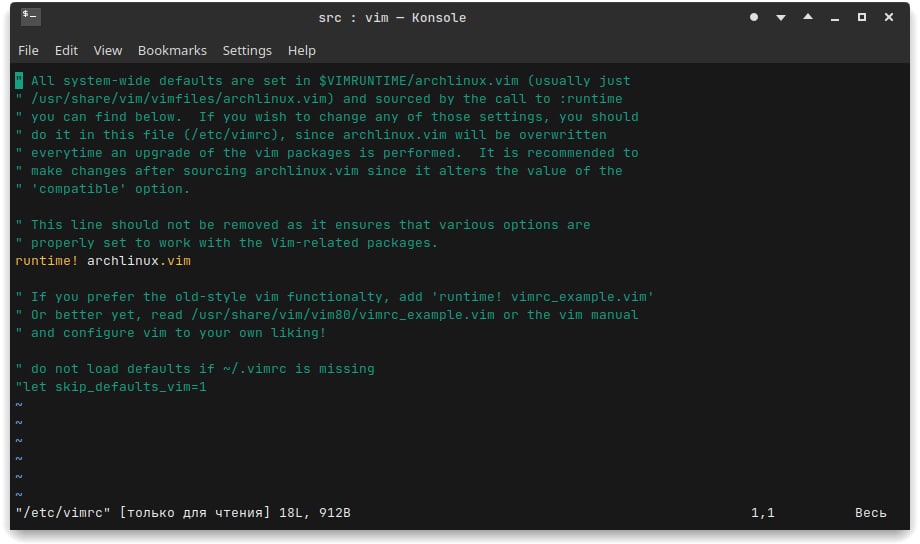920x544 pixels.
Task: Open the Edit menu
Action: pos(66,50)
